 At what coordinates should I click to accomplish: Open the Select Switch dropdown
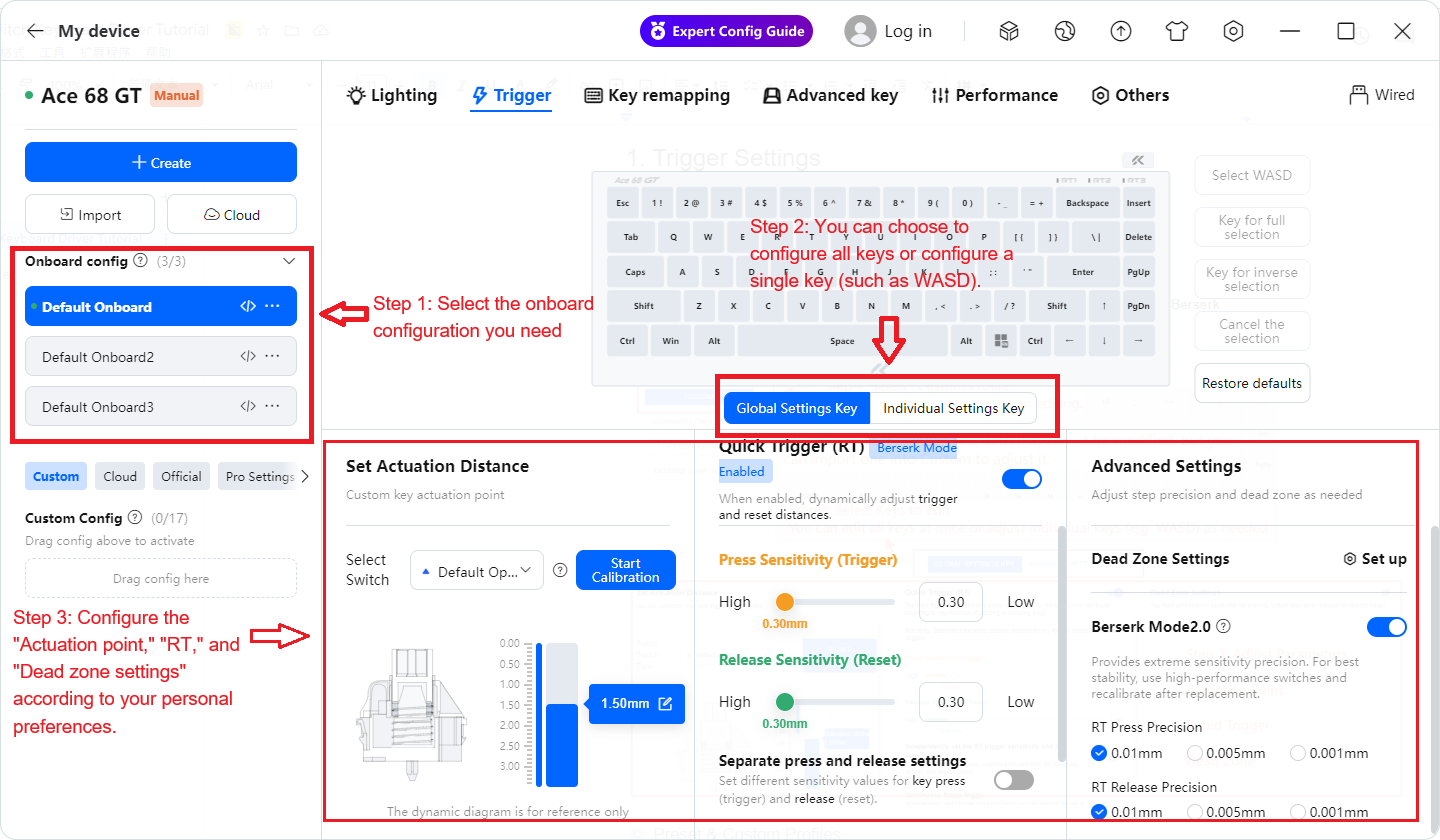[477, 571]
